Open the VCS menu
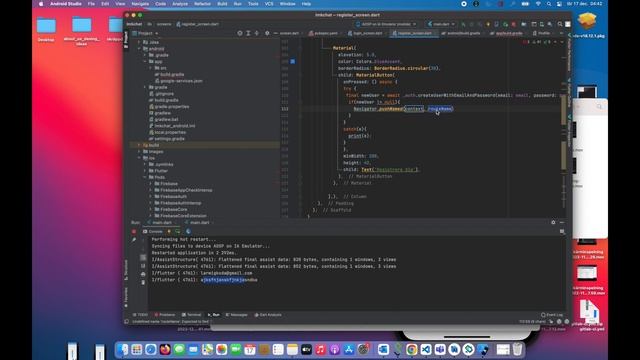 coord(269,4)
